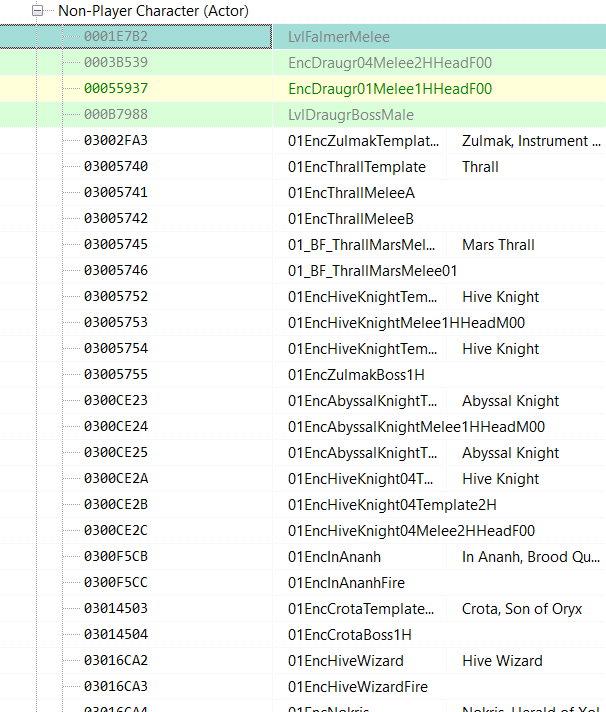The height and width of the screenshot is (712, 606).
Task: Select record 03016CA3
Action: (116, 686)
